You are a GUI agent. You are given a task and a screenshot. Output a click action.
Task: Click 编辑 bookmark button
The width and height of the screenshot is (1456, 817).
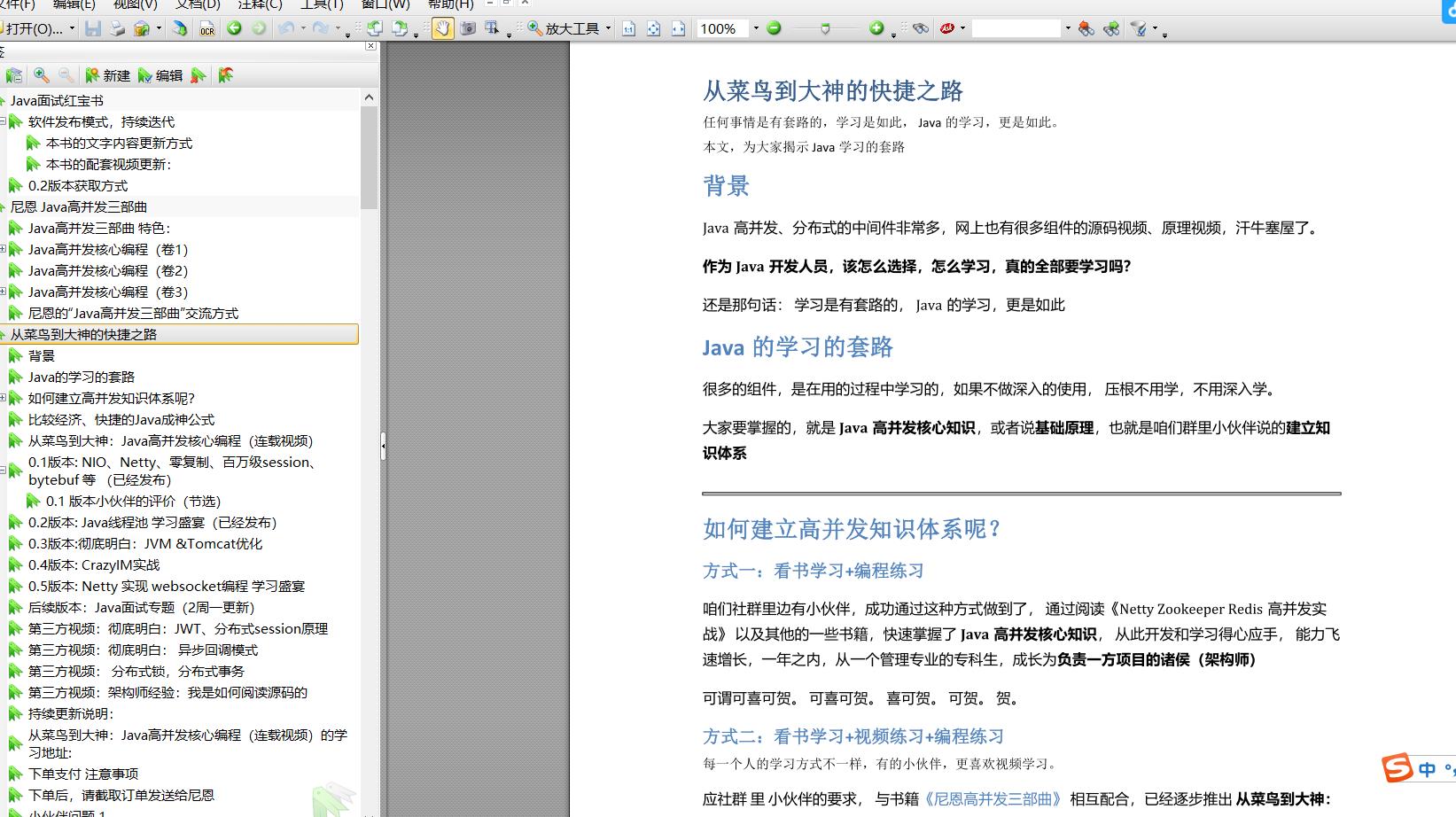(x=160, y=75)
